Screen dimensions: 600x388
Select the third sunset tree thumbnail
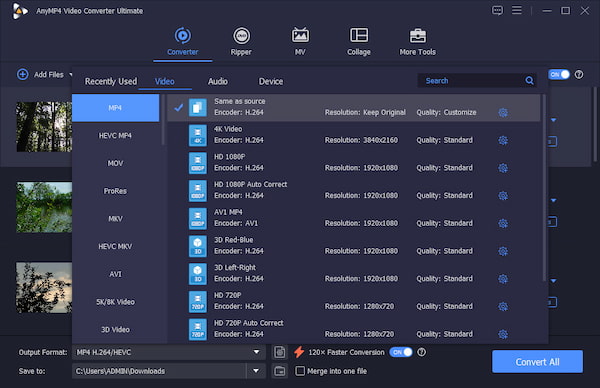44,287
